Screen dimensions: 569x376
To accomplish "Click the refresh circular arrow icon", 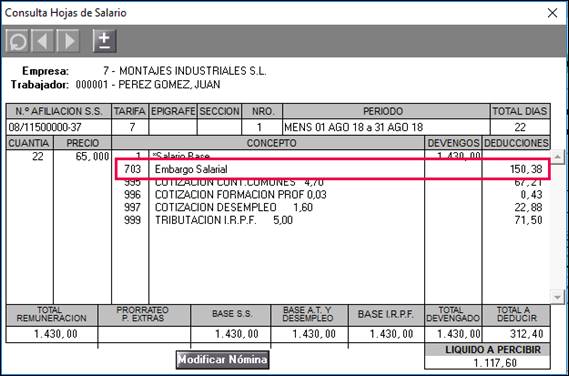I will click(x=17, y=41).
